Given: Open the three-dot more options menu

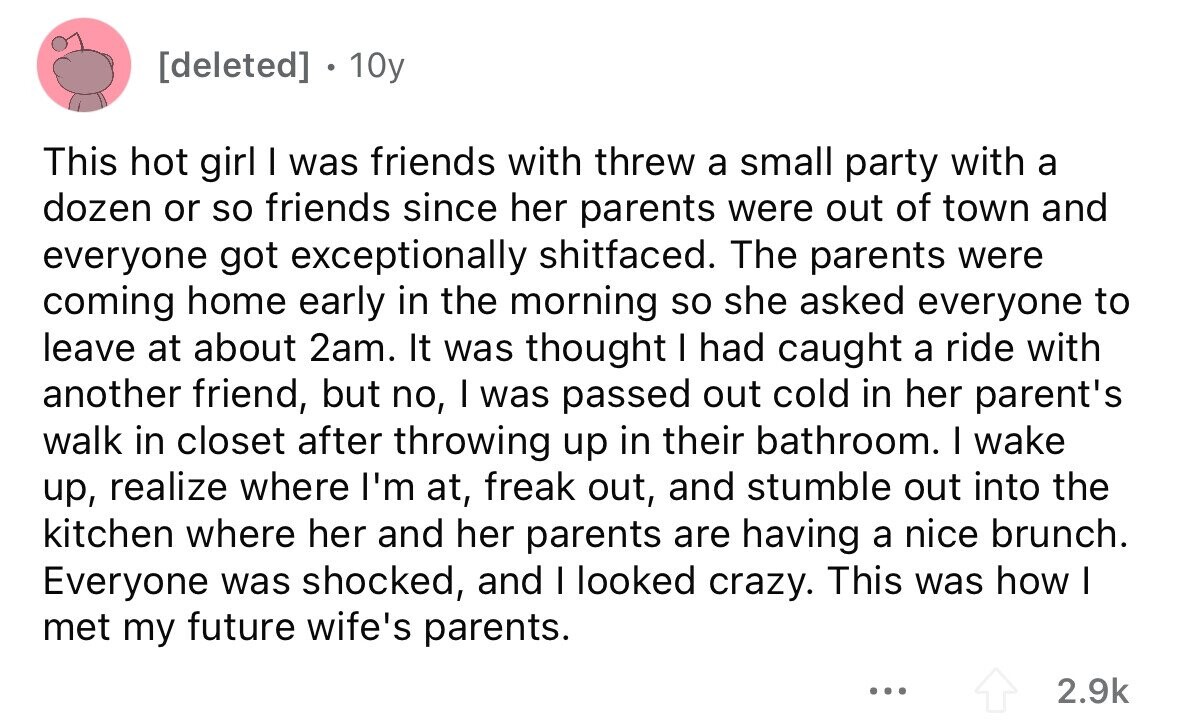Looking at the screenshot, I should [888, 689].
